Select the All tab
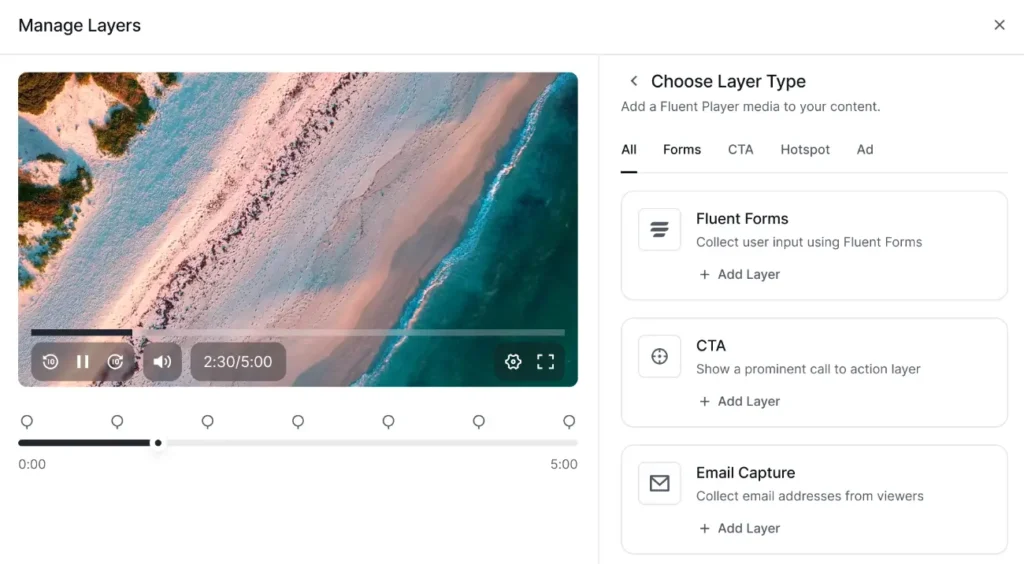Viewport: 1024px width, 564px height. (x=629, y=149)
